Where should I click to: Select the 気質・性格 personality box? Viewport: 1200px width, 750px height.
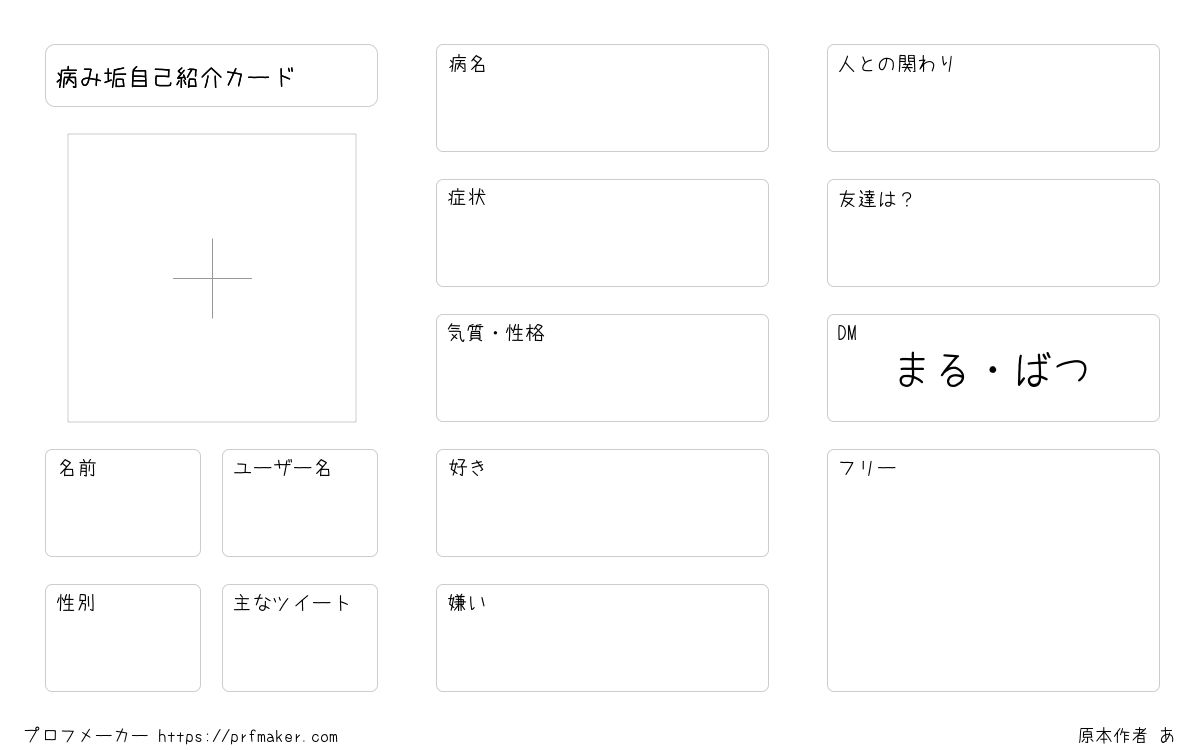602,368
